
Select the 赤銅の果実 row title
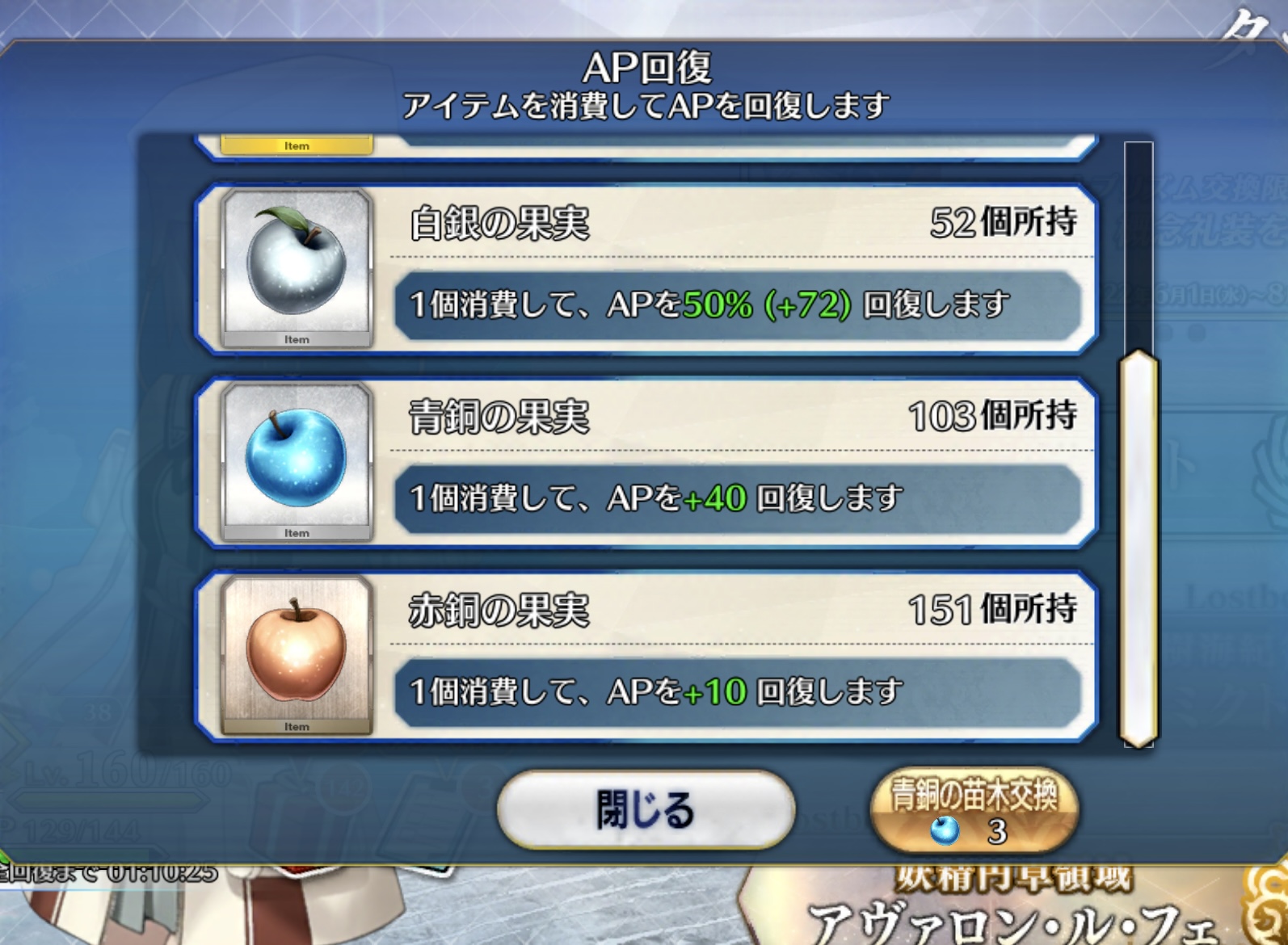pos(499,611)
